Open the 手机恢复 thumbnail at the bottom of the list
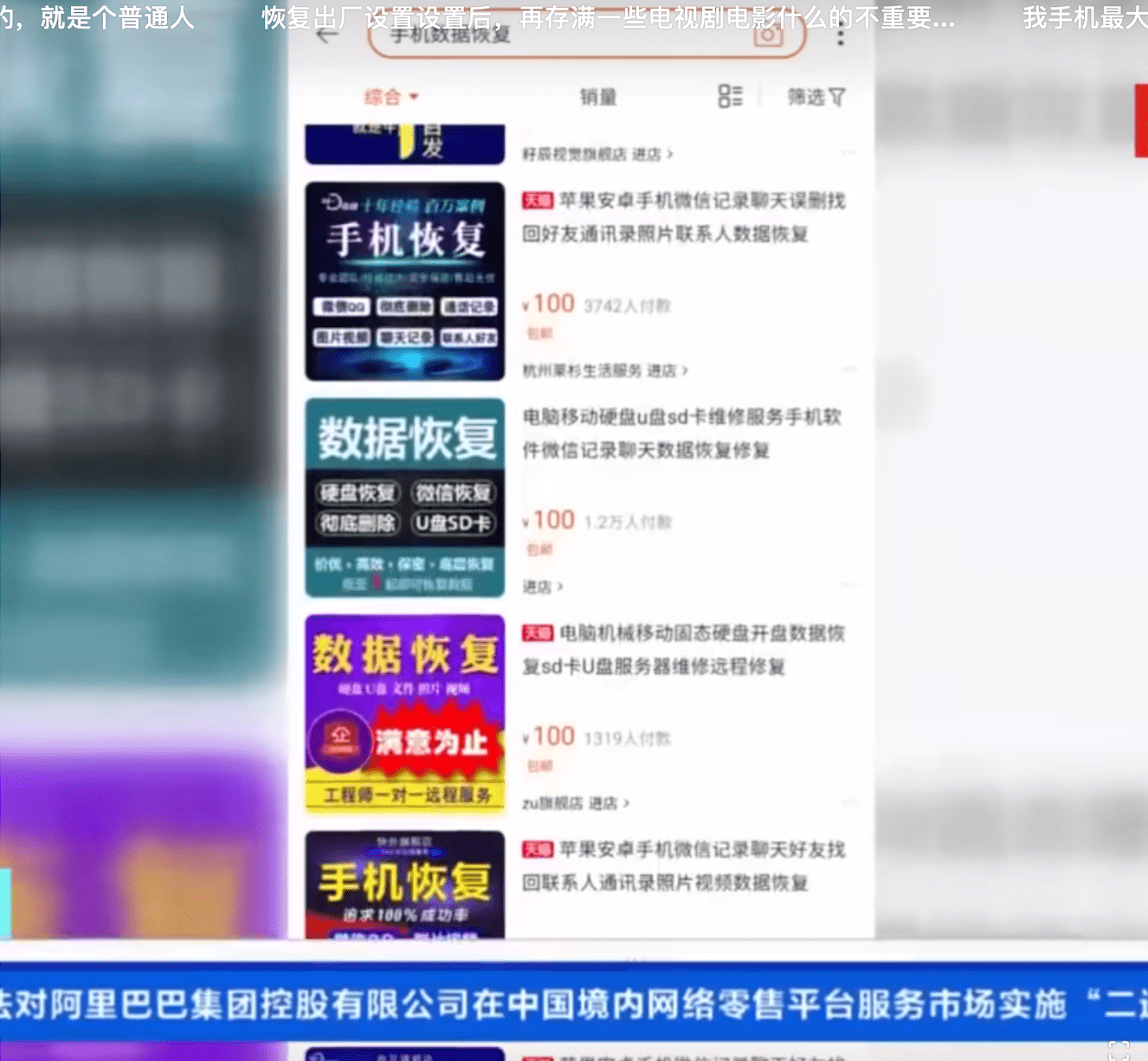 pos(405,884)
